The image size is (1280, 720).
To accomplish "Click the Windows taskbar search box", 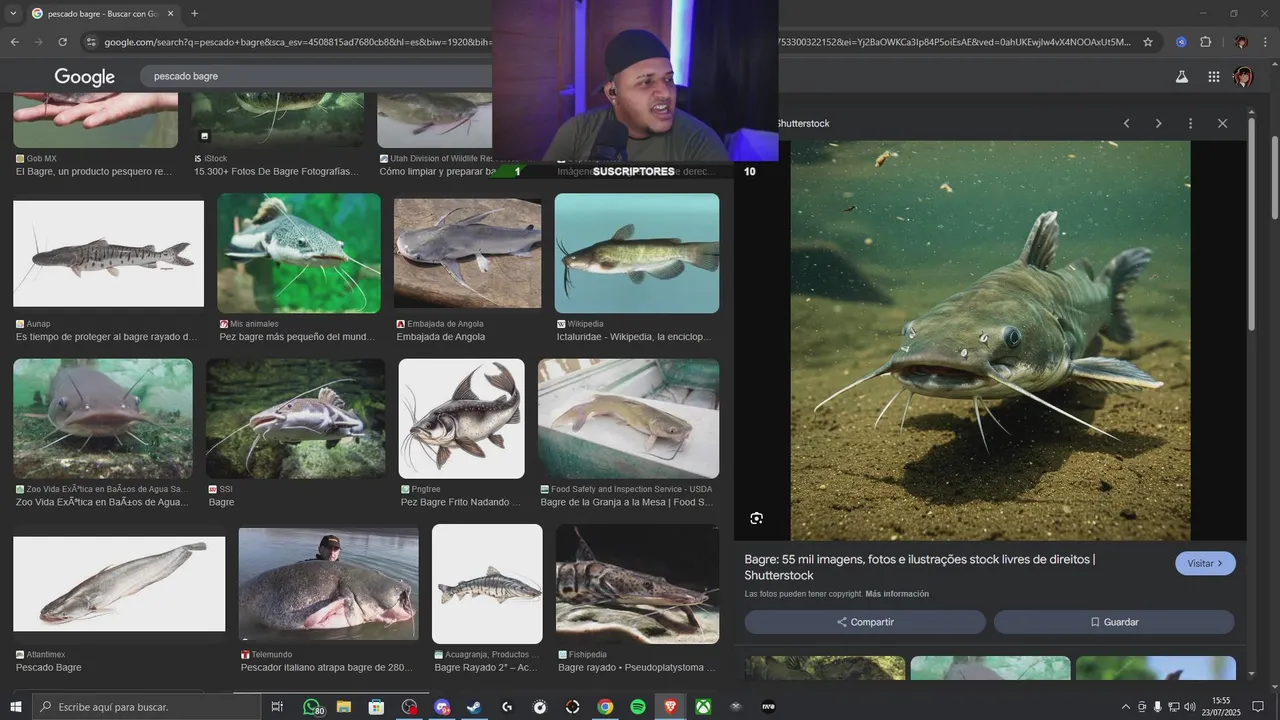I will [x=148, y=707].
